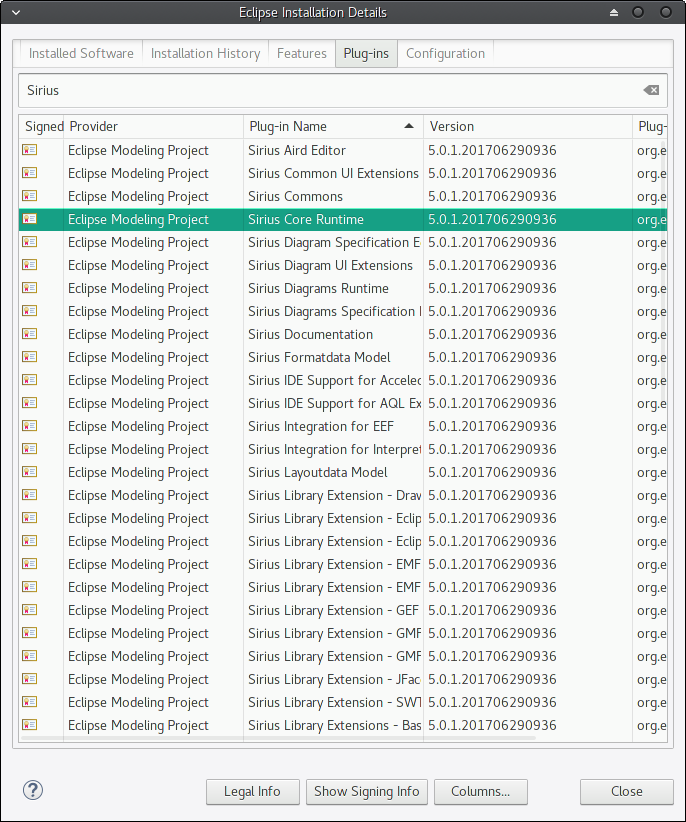Viewport: 686px width, 822px height.
Task: Click the signed icon for Sirius Library Extension - Draw
Action: pyautogui.click(x=29, y=495)
